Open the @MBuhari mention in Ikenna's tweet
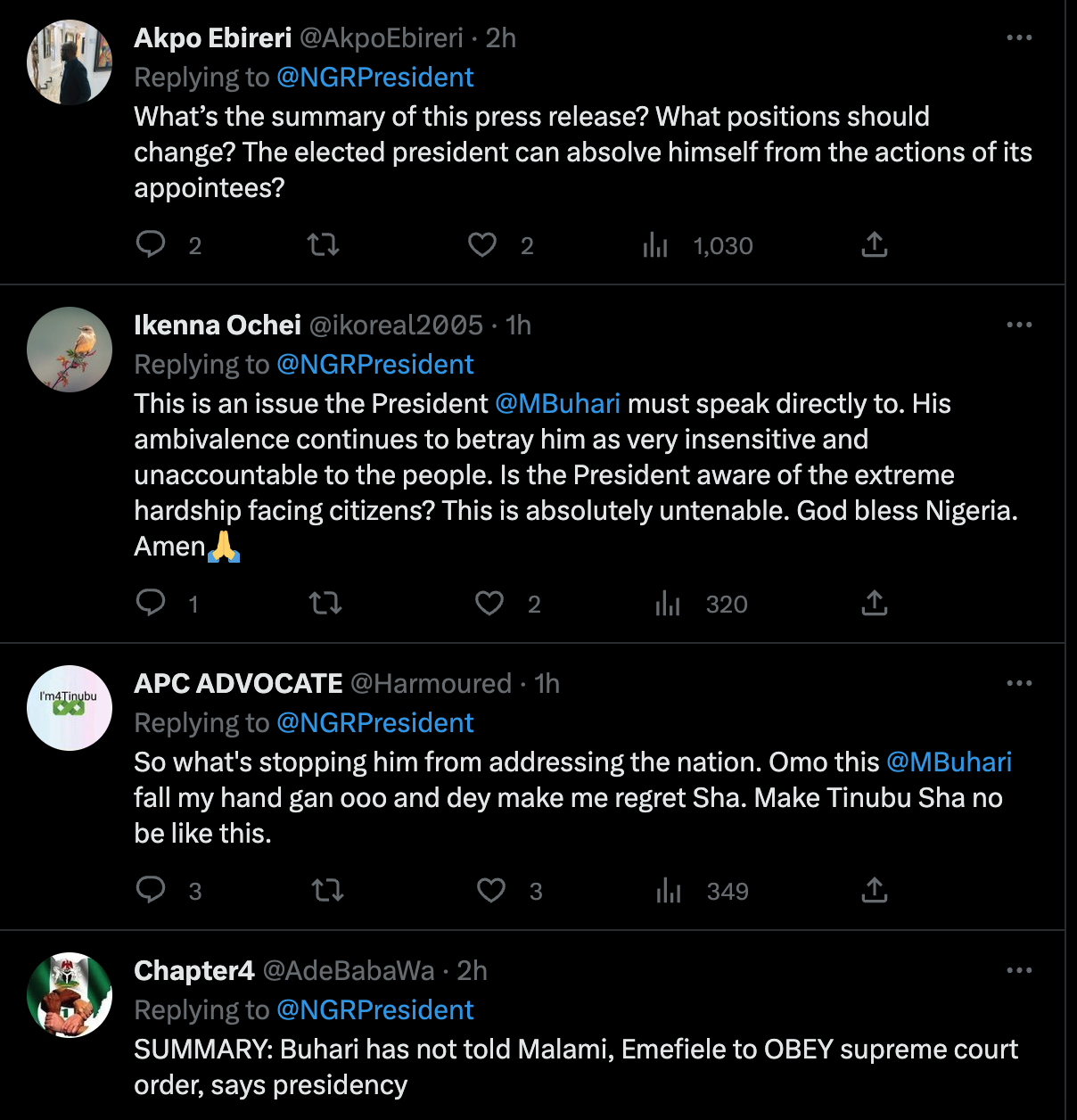Image resolution: width=1077 pixels, height=1120 pixels. [x=557, y=404]
